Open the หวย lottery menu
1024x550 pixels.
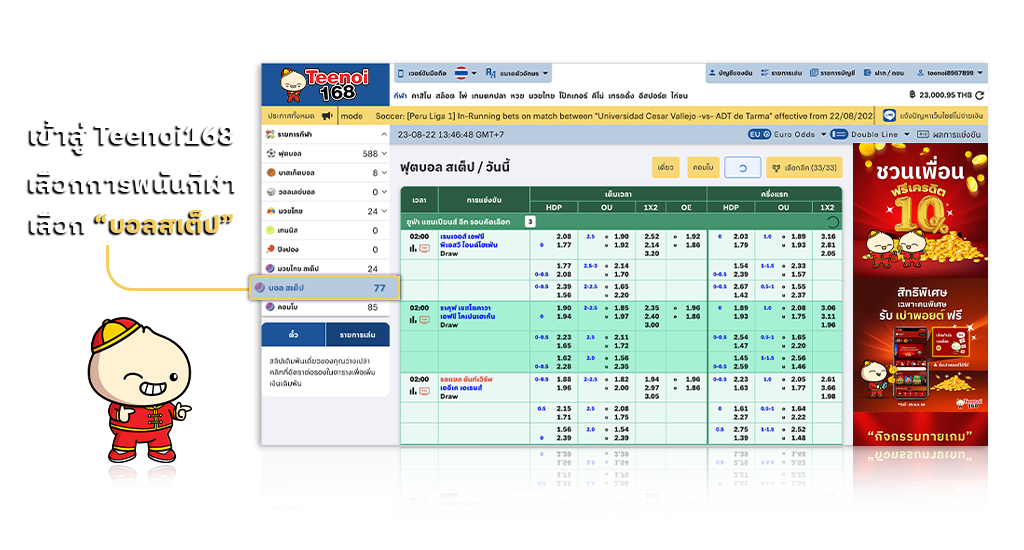tap(517, 95)
